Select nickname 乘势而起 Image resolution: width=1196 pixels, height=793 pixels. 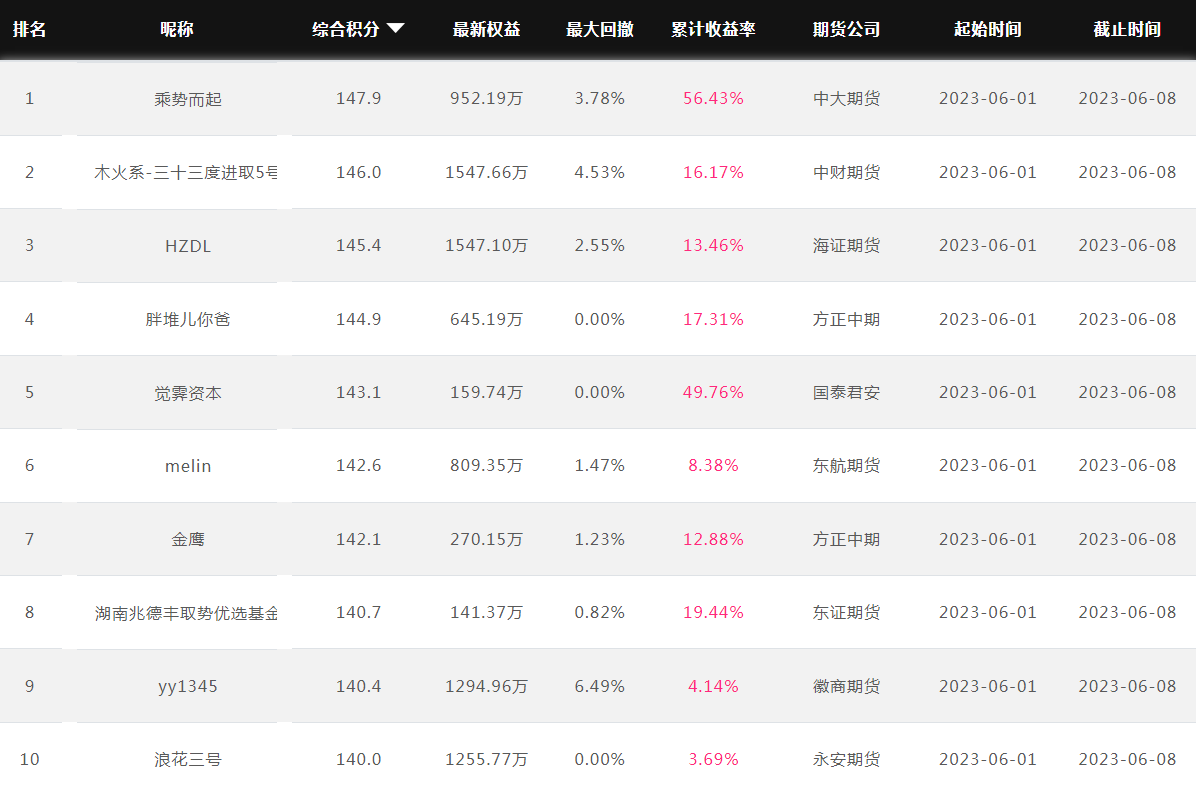pyautogui.click(x=188, y=99)
